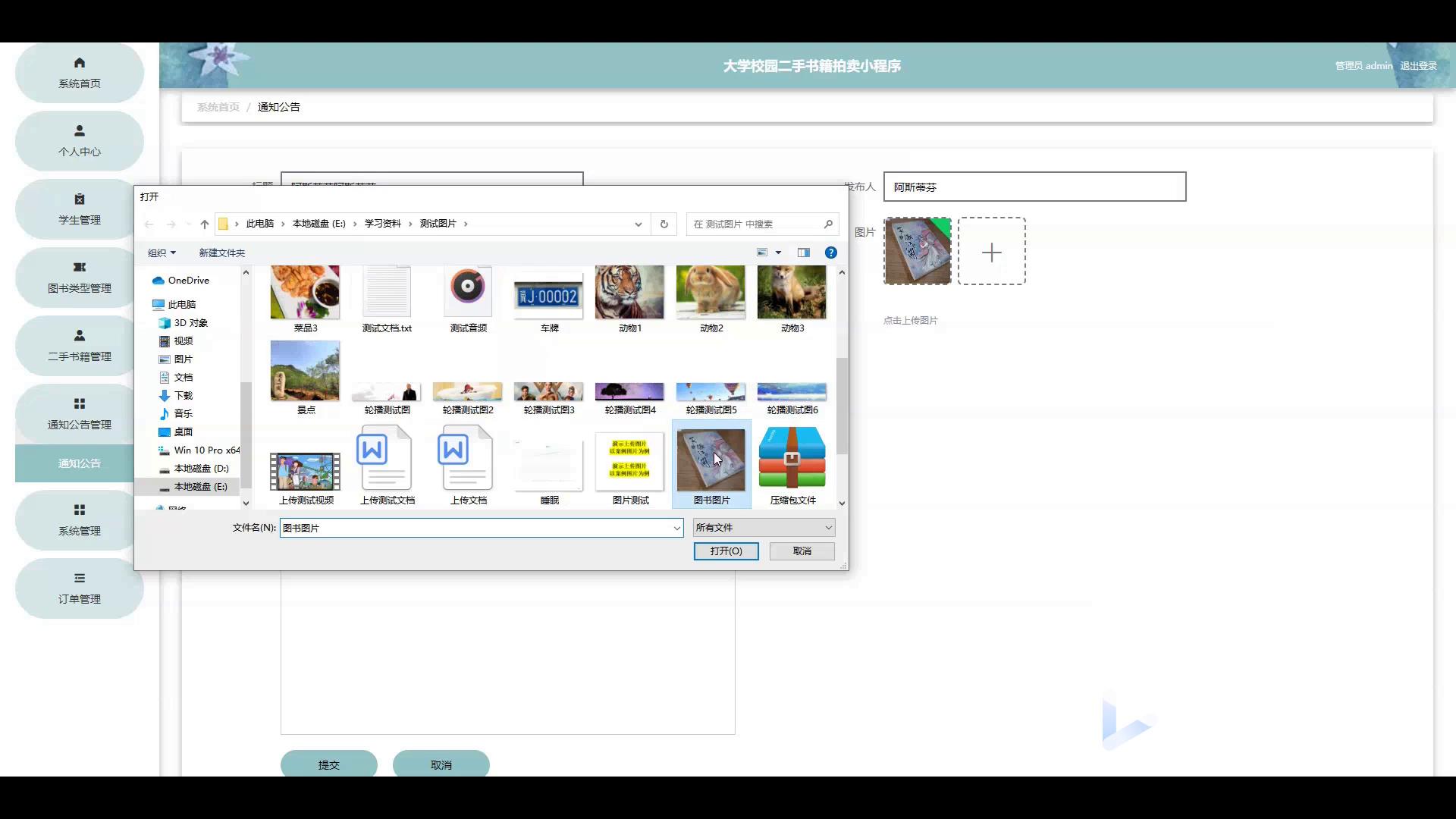Click 退出登录 link in header
This screenshot has width=1456, height=819.
[x=1418, y=66]
